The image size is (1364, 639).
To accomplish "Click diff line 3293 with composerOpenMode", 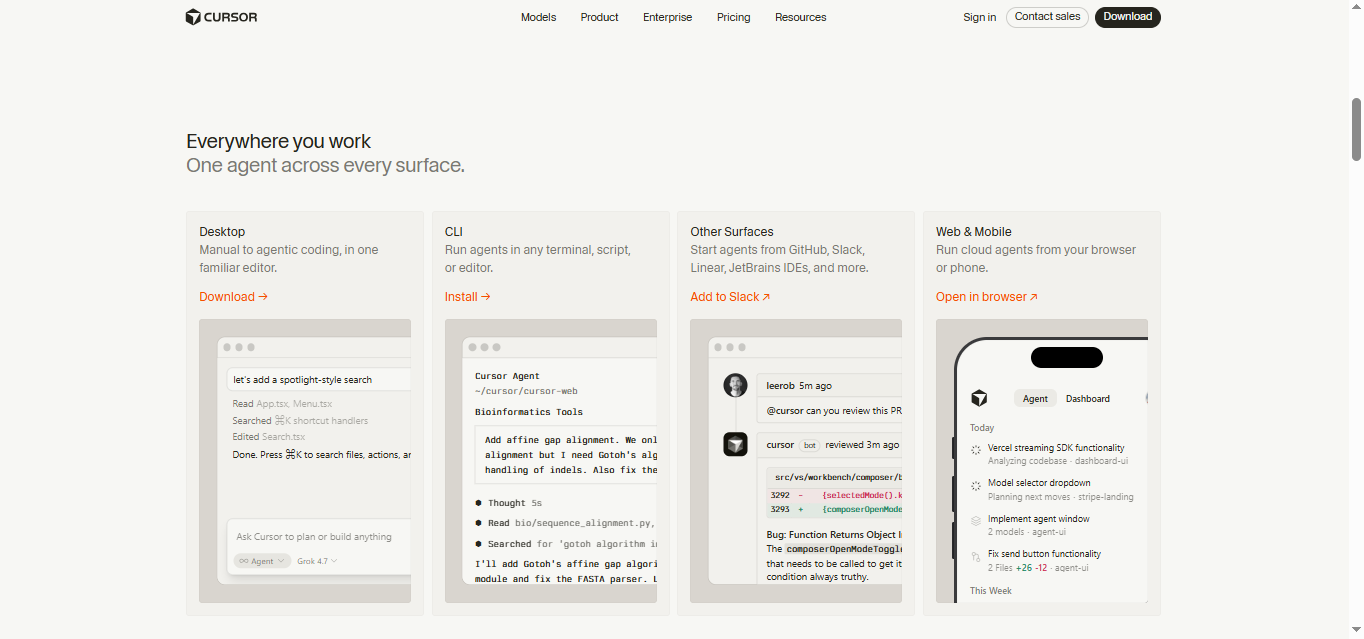I will point(836,509).
